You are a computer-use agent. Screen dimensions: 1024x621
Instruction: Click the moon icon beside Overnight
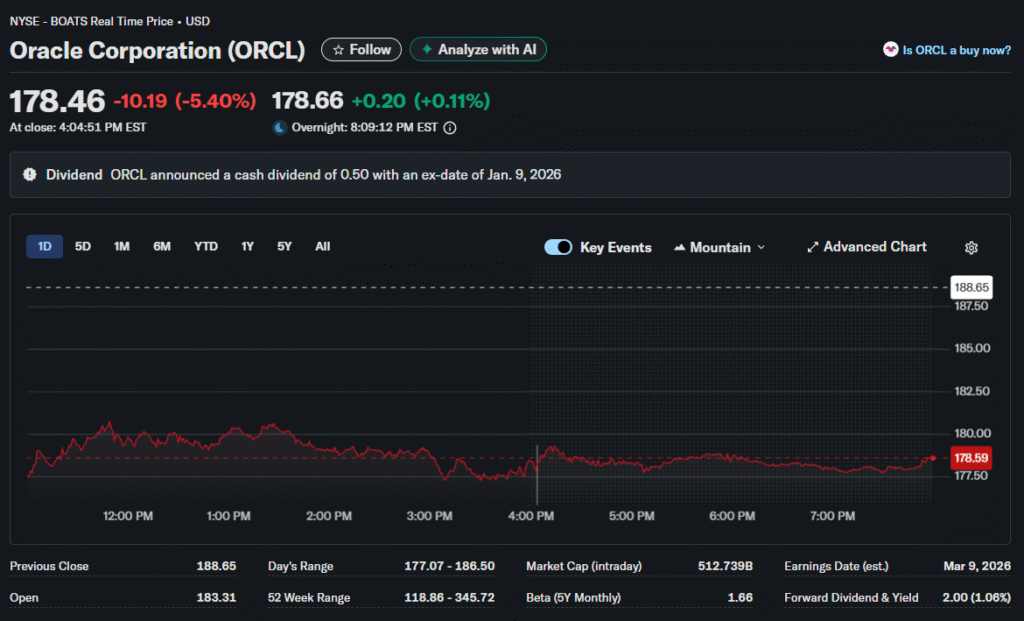click(x=280, y=128)
